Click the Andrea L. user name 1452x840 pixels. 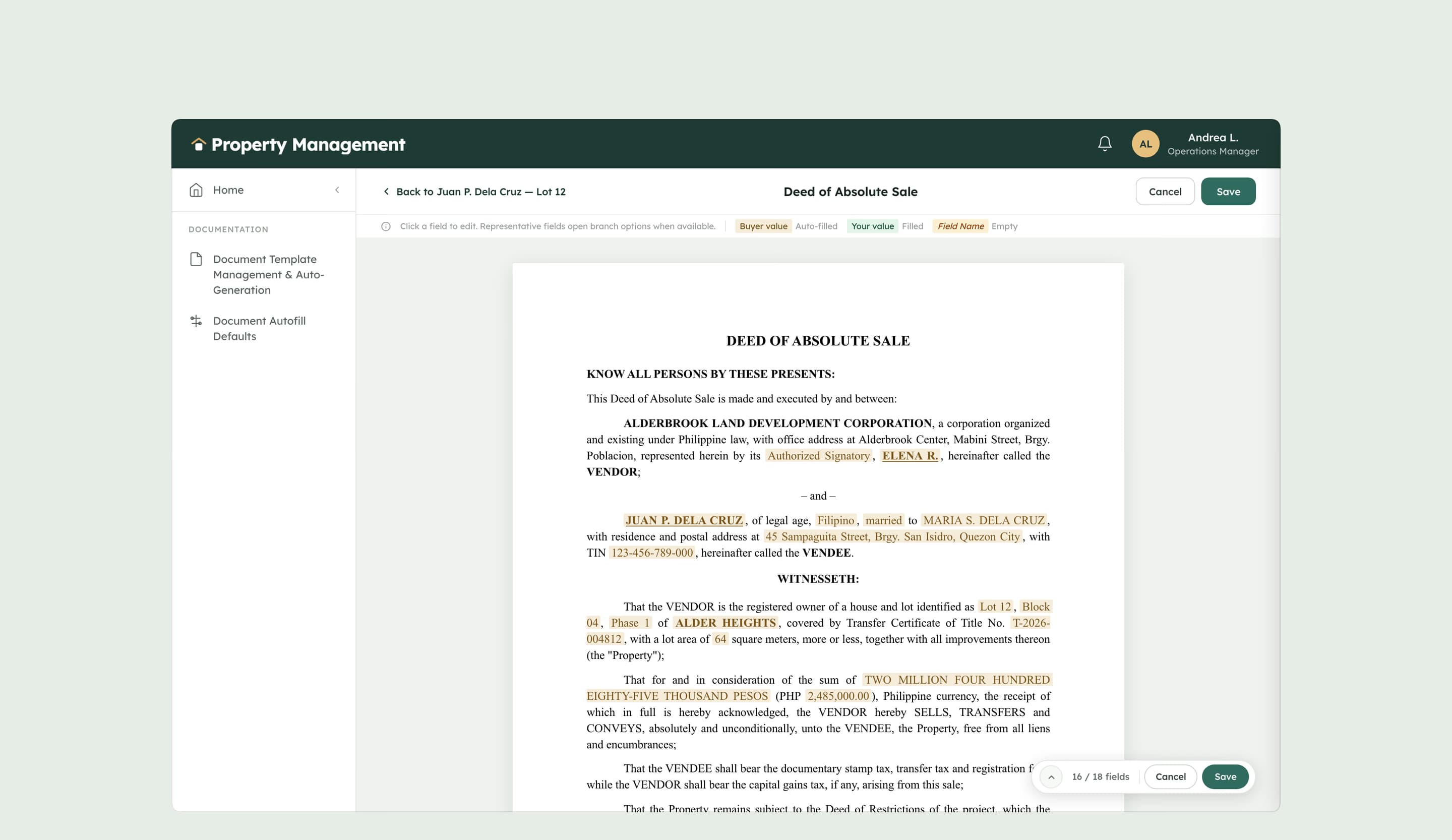tap(1213, 138)
